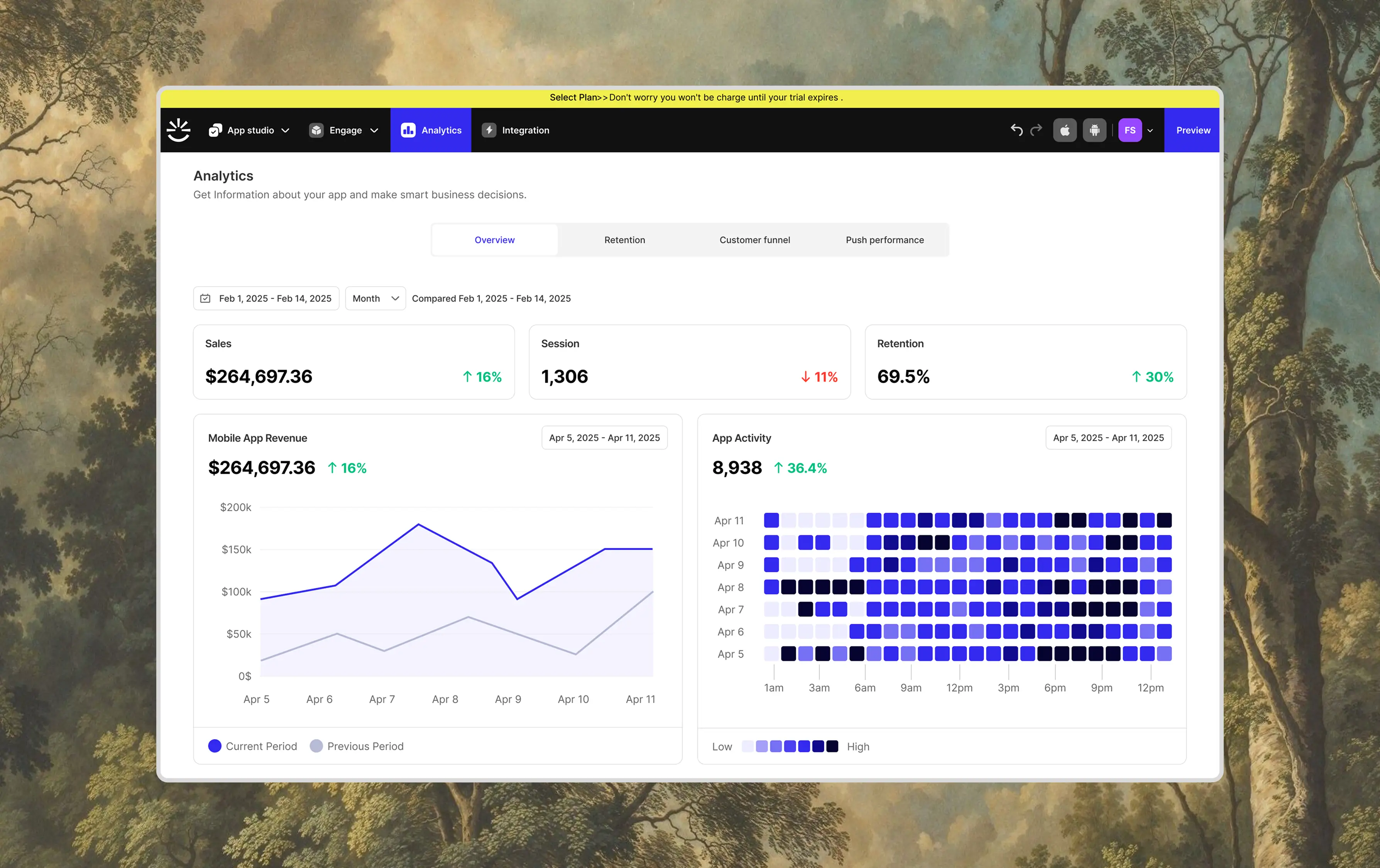Image resolution: width=1380 pixels, height=868 pixels.
Task: Click the calendar icon in the date range field
Action: (205, 299)
